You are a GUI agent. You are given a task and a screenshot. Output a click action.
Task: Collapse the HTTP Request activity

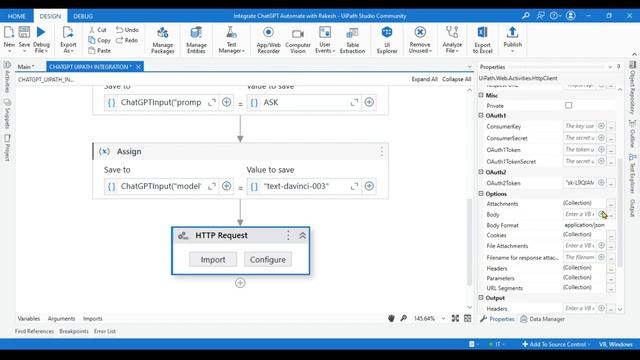pyautogui.click(x=302, y=236)
